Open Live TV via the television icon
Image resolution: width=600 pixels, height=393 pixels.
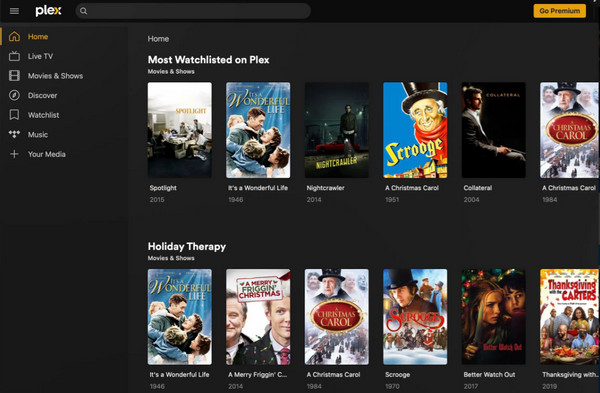pos(14,56)
